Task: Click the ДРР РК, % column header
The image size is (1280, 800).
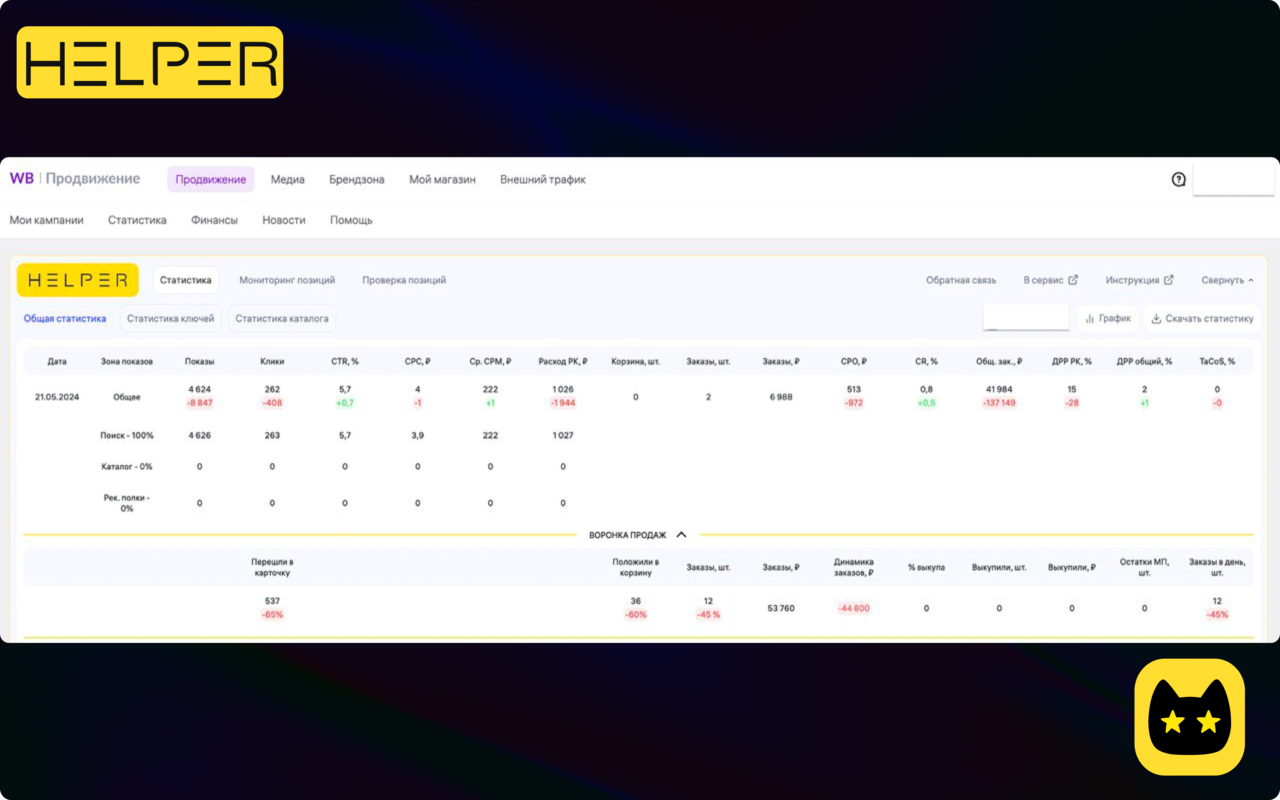Action: click(x=1072, y=361)
